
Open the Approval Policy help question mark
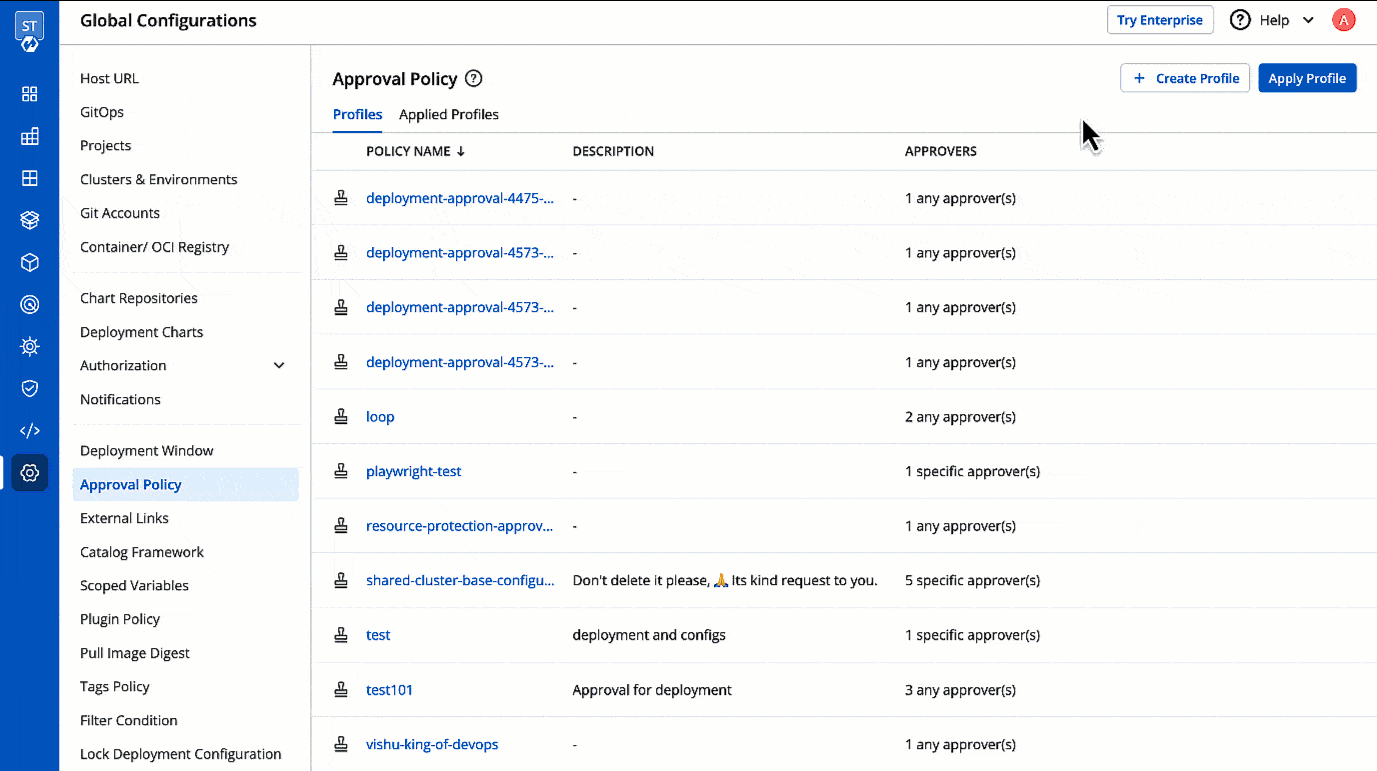tap(473, 78)
